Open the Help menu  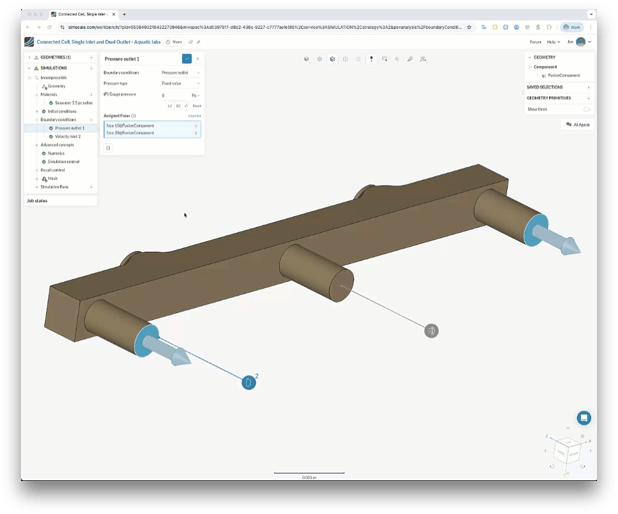(x=554, y=42)
